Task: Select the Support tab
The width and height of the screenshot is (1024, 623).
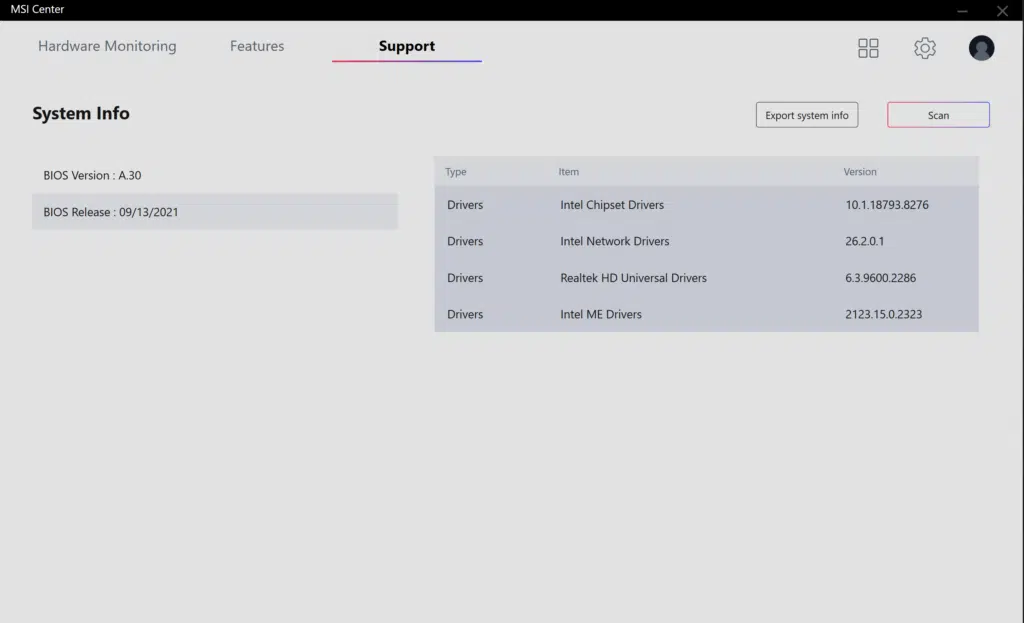Action: [x=407, y=46]
